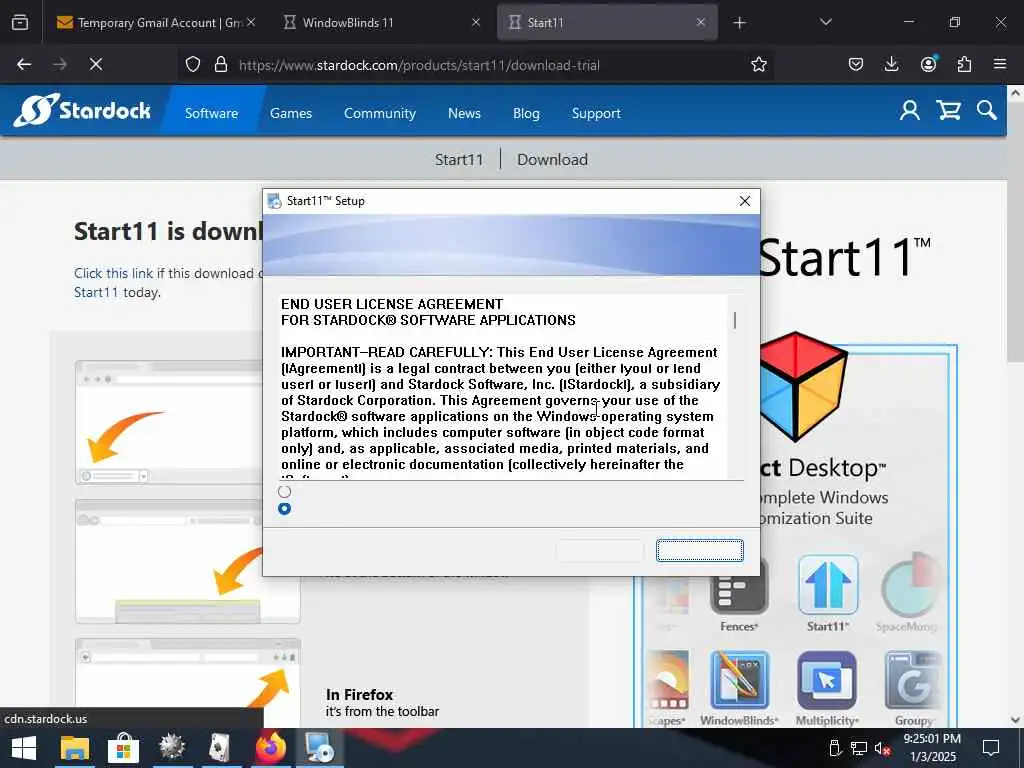
Task: Click the Start11 sub-navigation link
Action: tap(459, 159)
